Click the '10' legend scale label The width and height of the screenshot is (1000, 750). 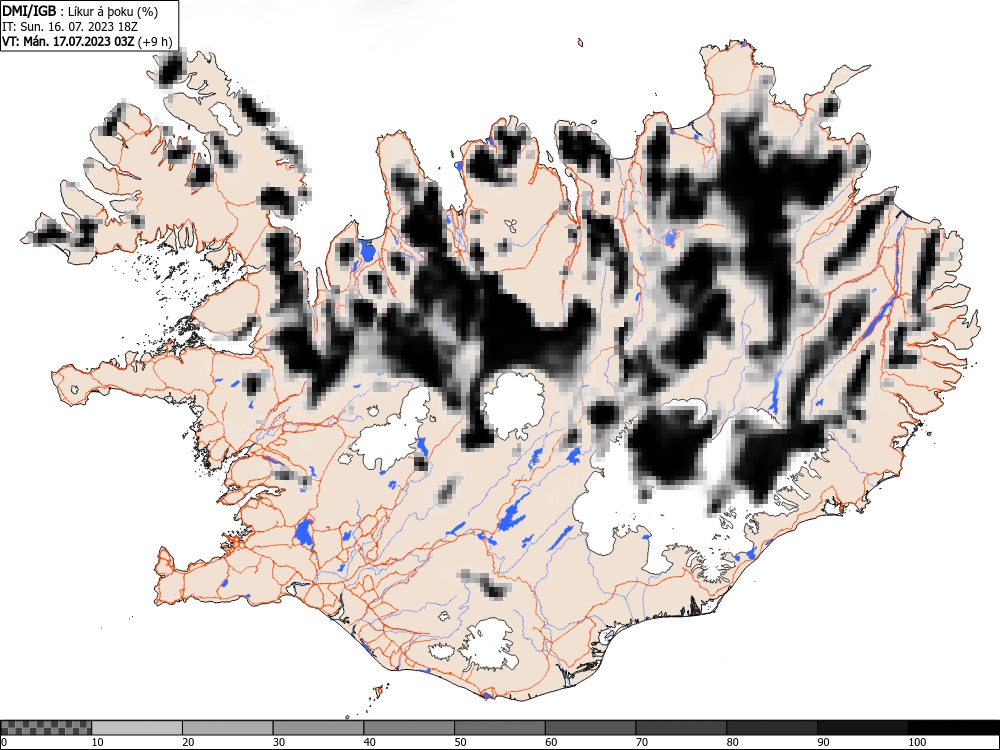coord(98,742)
